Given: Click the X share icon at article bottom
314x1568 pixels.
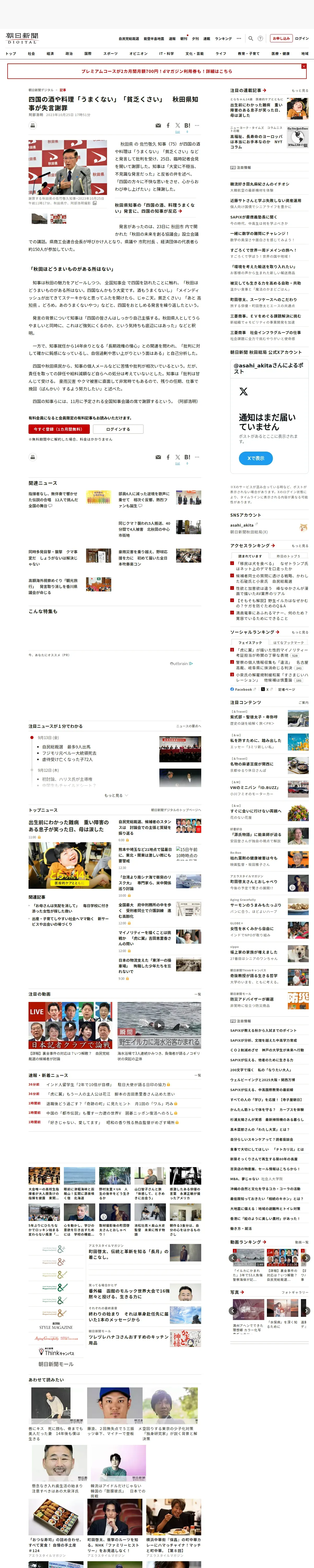Looking at the screenshot, I should pyautogui.click(x=177, y=457).
